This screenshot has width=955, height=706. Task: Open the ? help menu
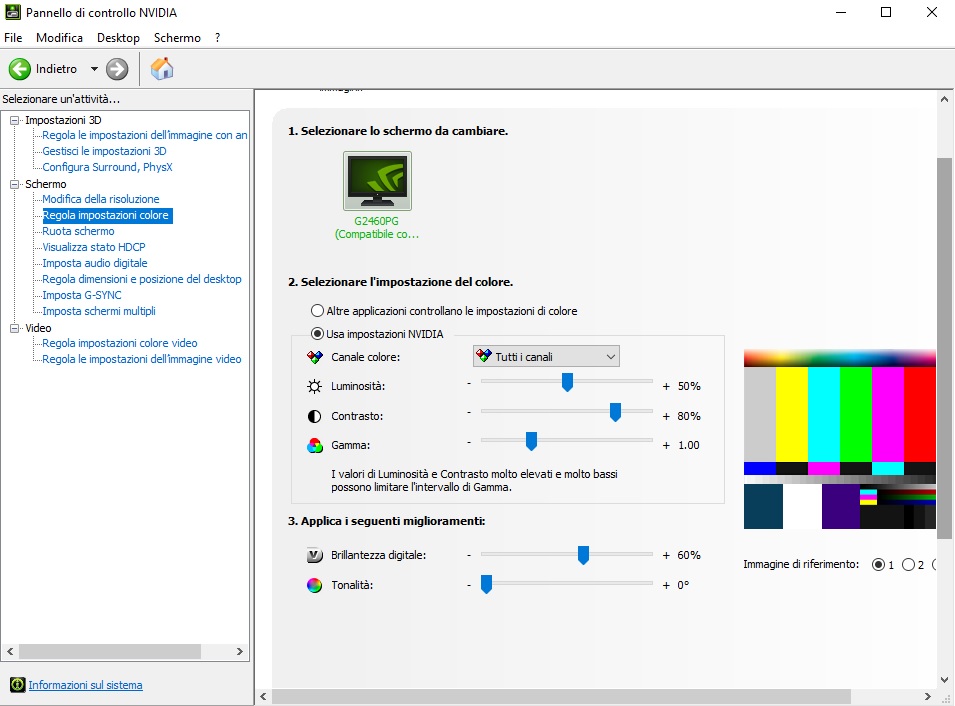(217, 38)
